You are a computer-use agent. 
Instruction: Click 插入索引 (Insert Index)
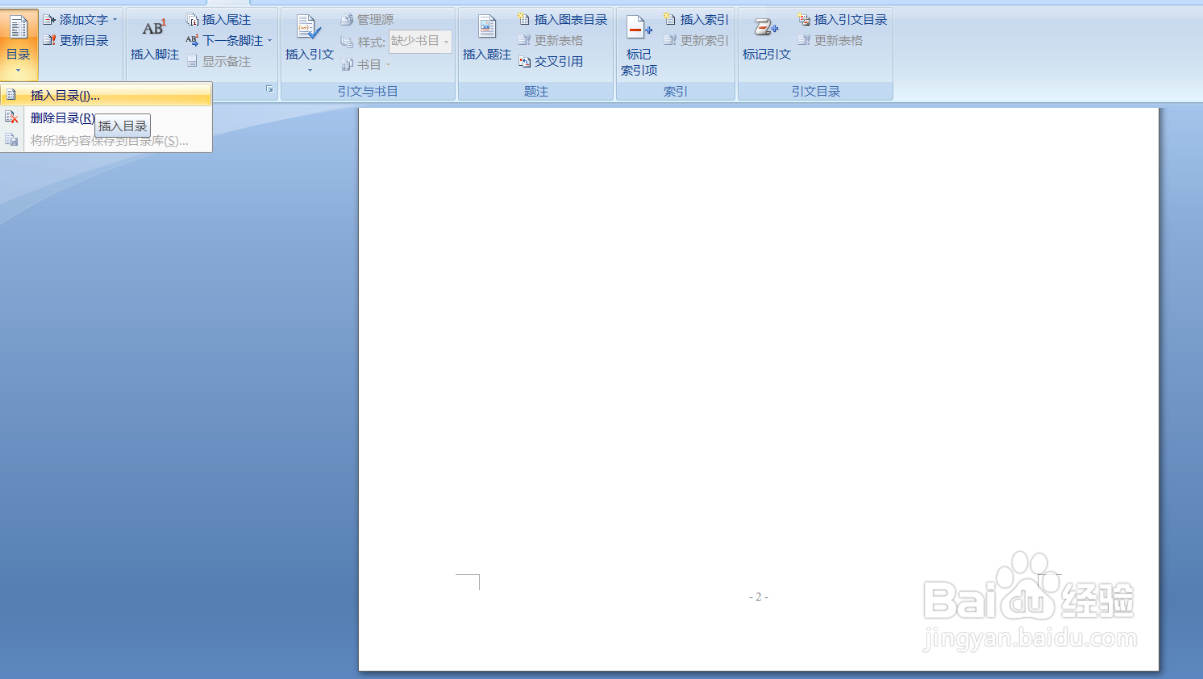click(x=696, y=20)
